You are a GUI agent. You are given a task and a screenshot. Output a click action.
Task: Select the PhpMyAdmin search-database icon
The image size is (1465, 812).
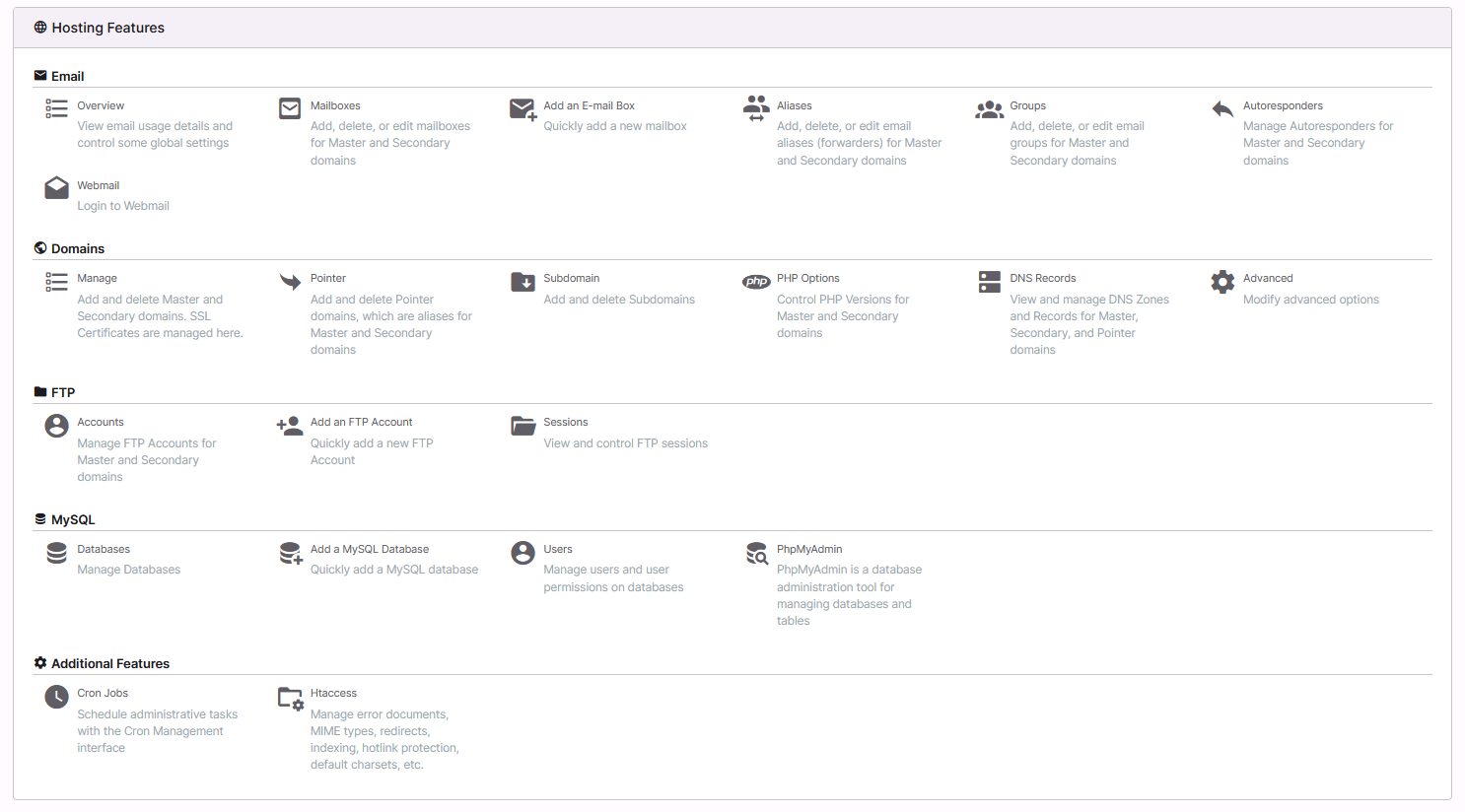[x=756, y=553]
